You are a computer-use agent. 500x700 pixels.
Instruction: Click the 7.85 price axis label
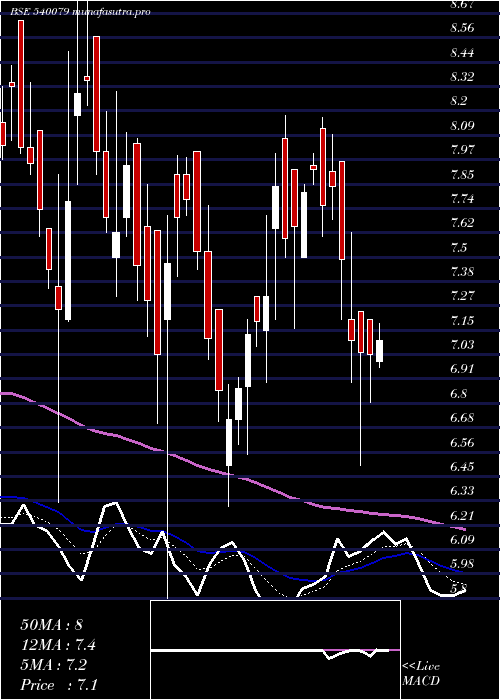click(x=462, y=174)
